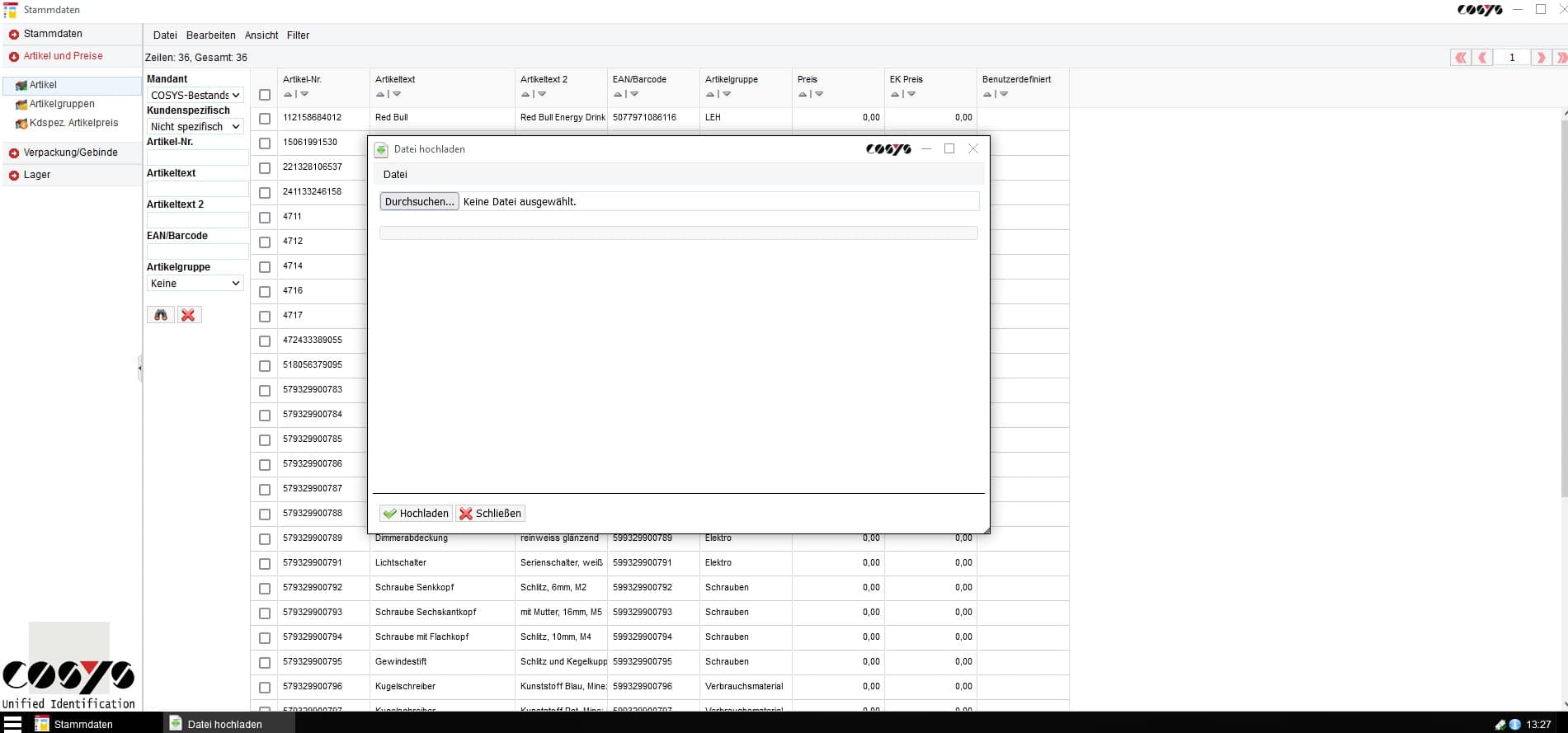Image resolution: width=1568 pixels, height=733 pixels.
Task: Open the Bearbeiten menu
Action: [211, 35]
